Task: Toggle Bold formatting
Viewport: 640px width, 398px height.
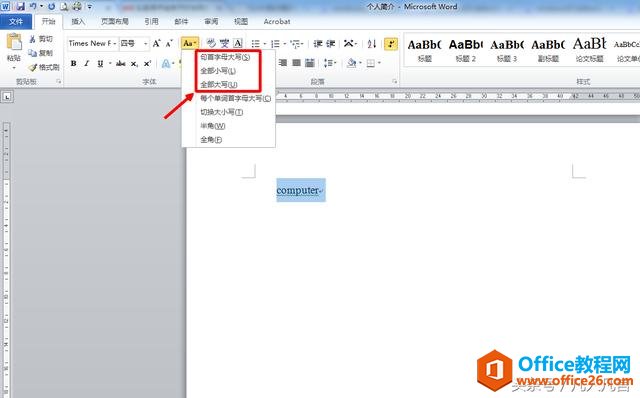Action: pos(73,63)
